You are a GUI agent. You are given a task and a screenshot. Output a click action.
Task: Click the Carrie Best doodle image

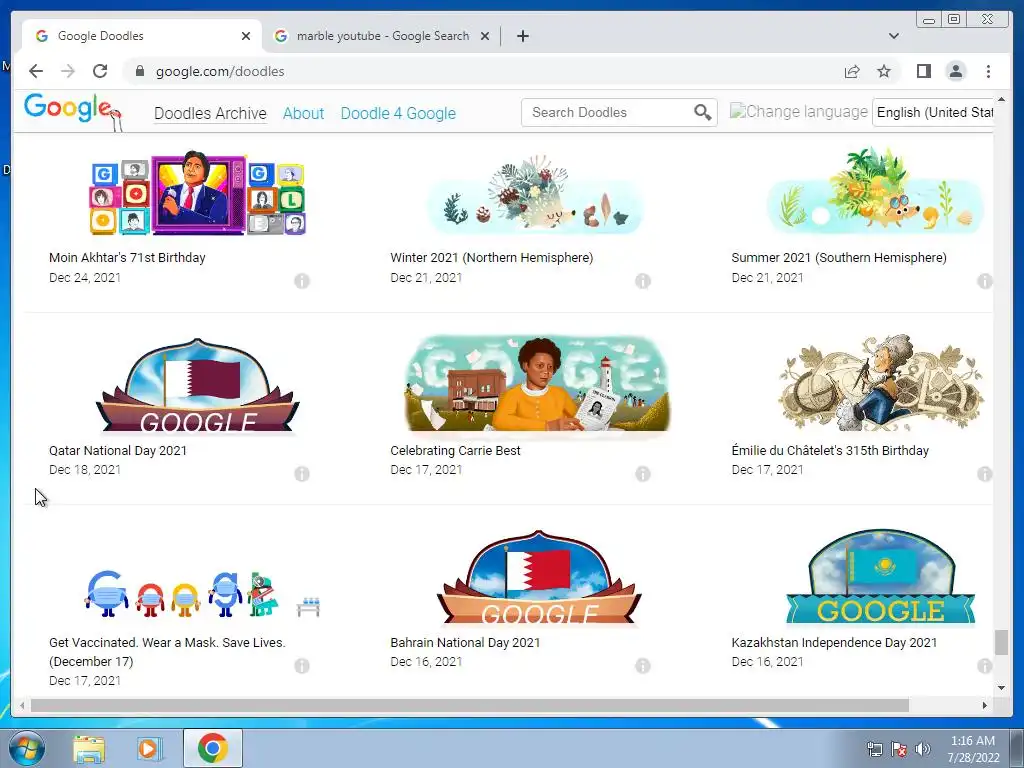pyautogui.click(x=537, y=383)
